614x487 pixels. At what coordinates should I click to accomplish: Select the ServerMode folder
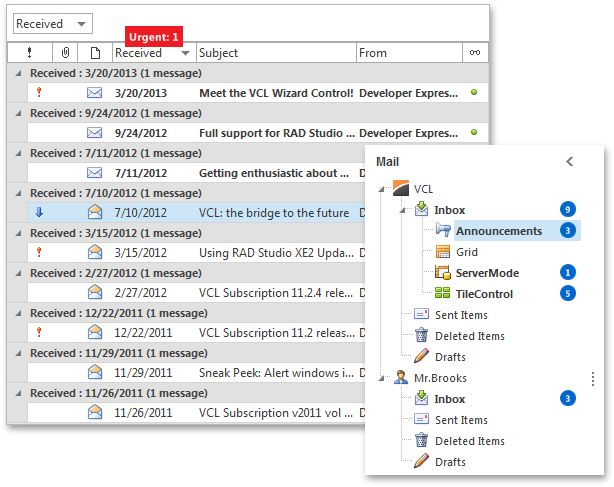tap(487, 273)
